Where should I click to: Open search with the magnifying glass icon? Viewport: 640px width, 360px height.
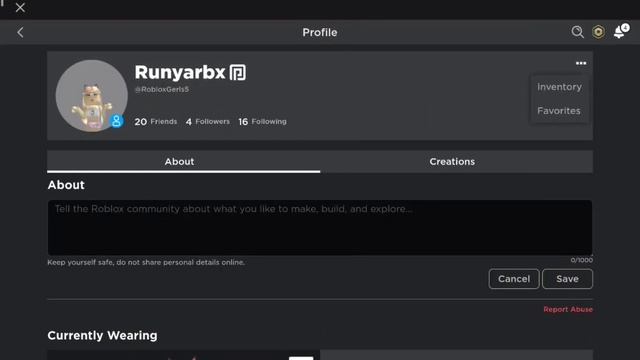coord(577,32)
